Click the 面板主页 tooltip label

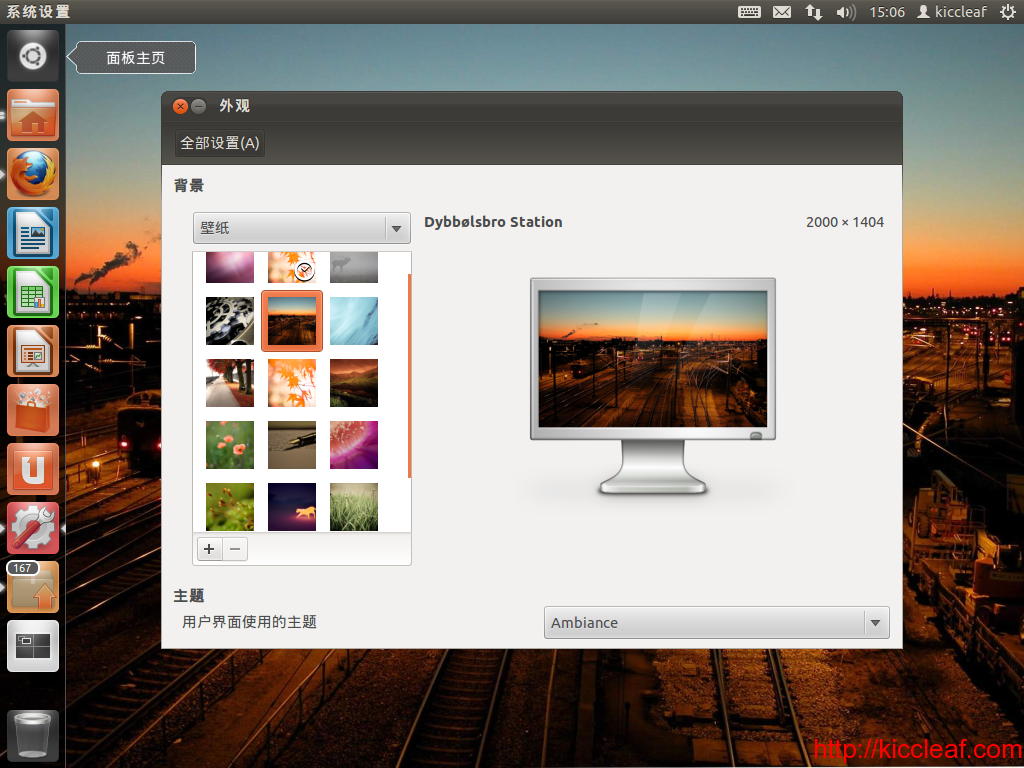[136, 57]
